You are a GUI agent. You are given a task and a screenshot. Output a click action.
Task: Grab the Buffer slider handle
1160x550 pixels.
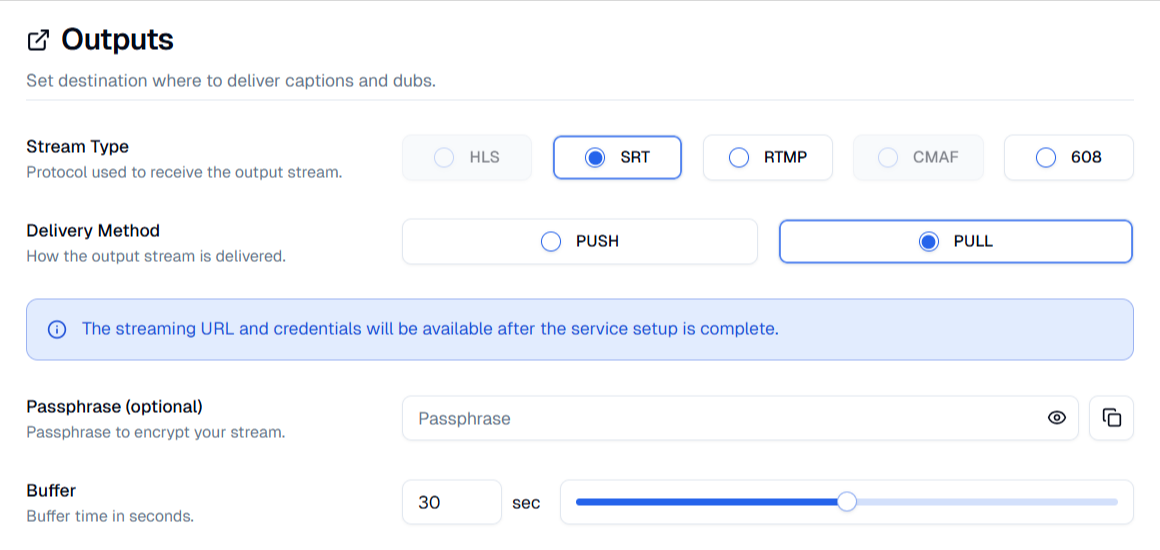(846, 502)
